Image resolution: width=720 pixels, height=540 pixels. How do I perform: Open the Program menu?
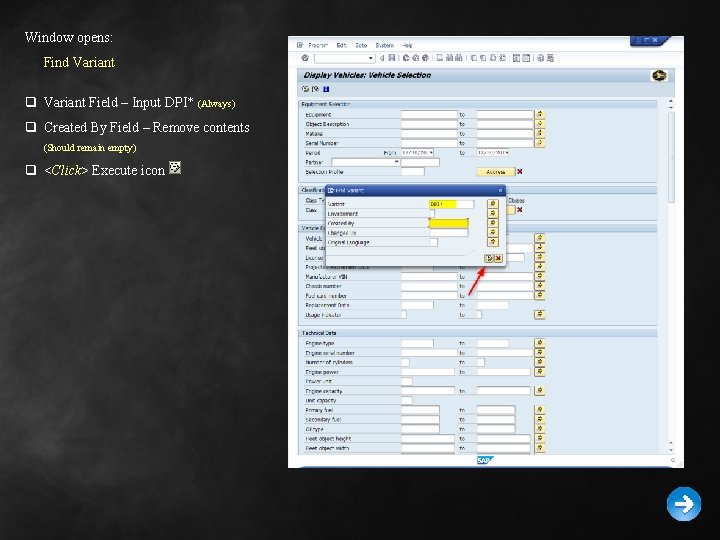[318, 45]
